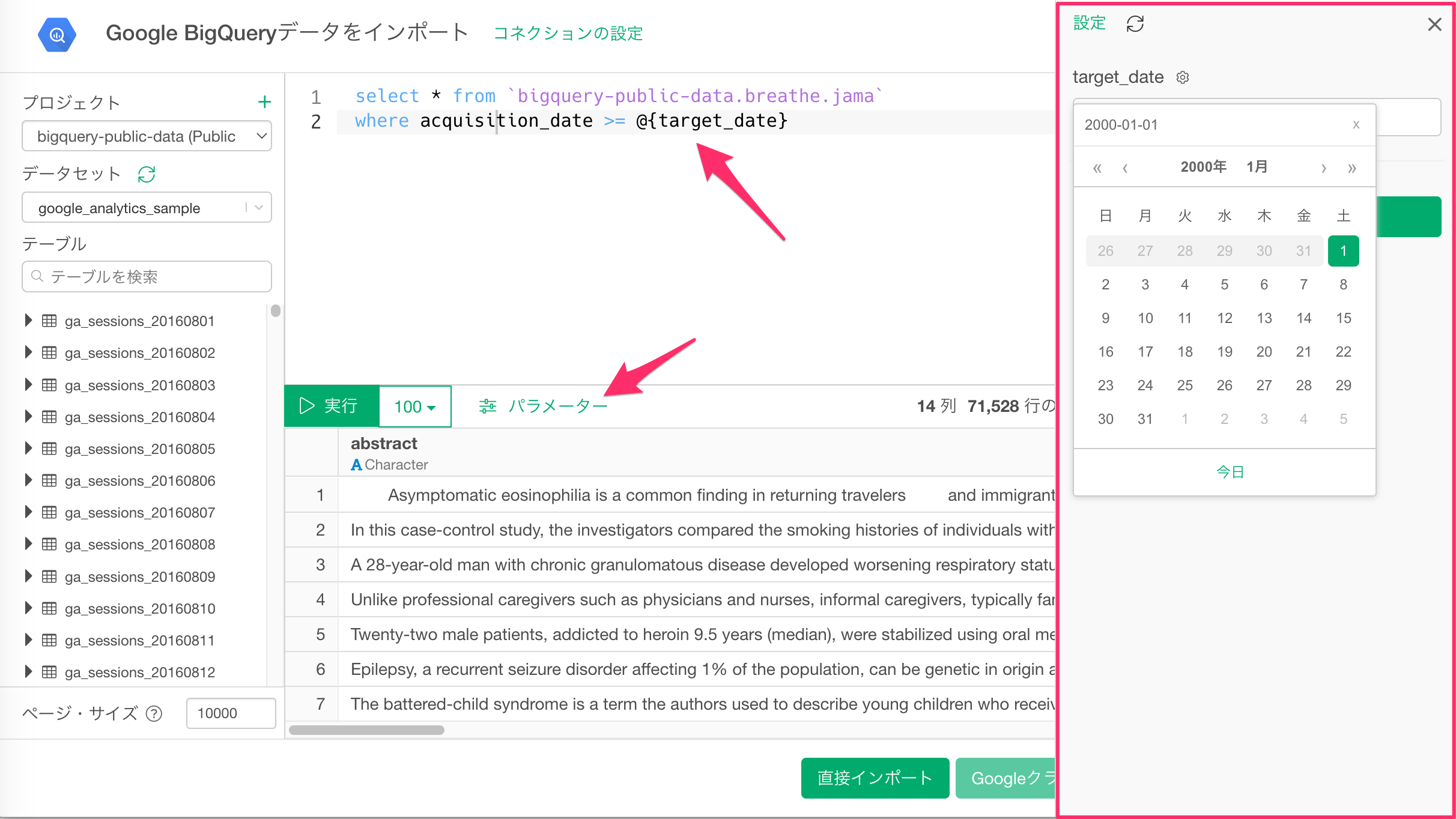Select result row 7 battered-child syndrome
1456x819 pixels.
tap(670, 704)
